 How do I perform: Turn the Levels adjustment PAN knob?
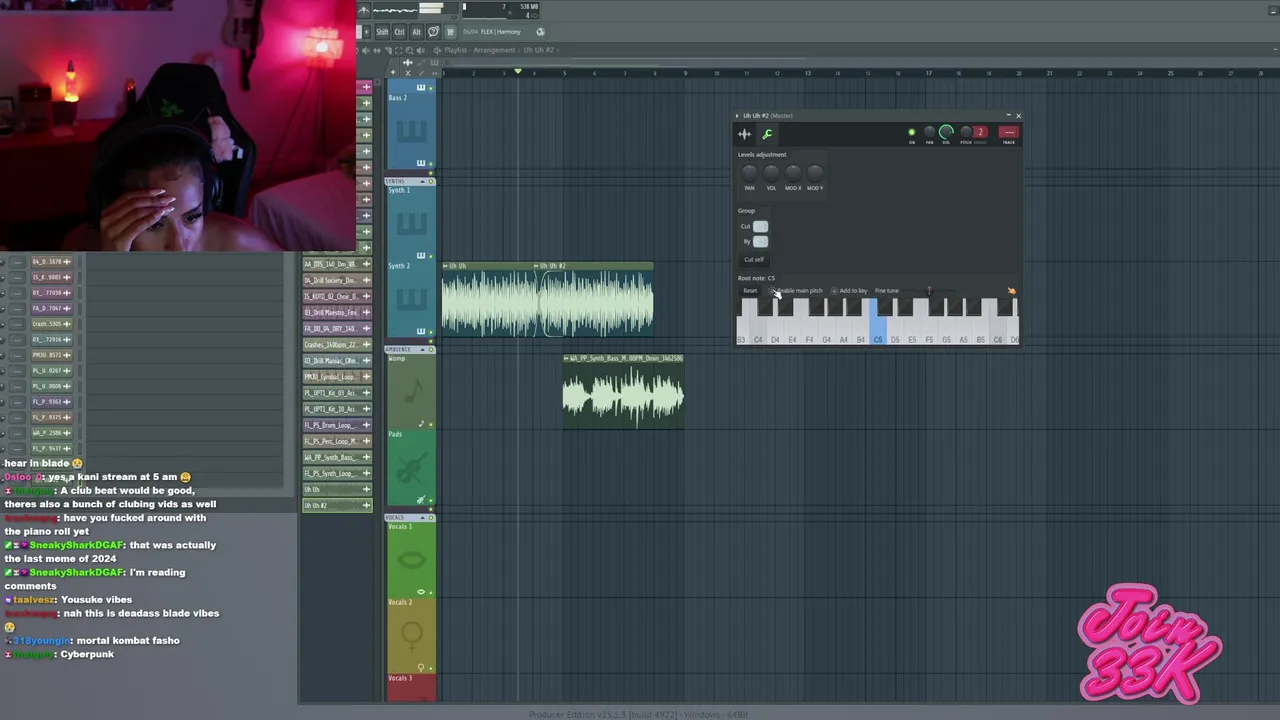(749, 173)
